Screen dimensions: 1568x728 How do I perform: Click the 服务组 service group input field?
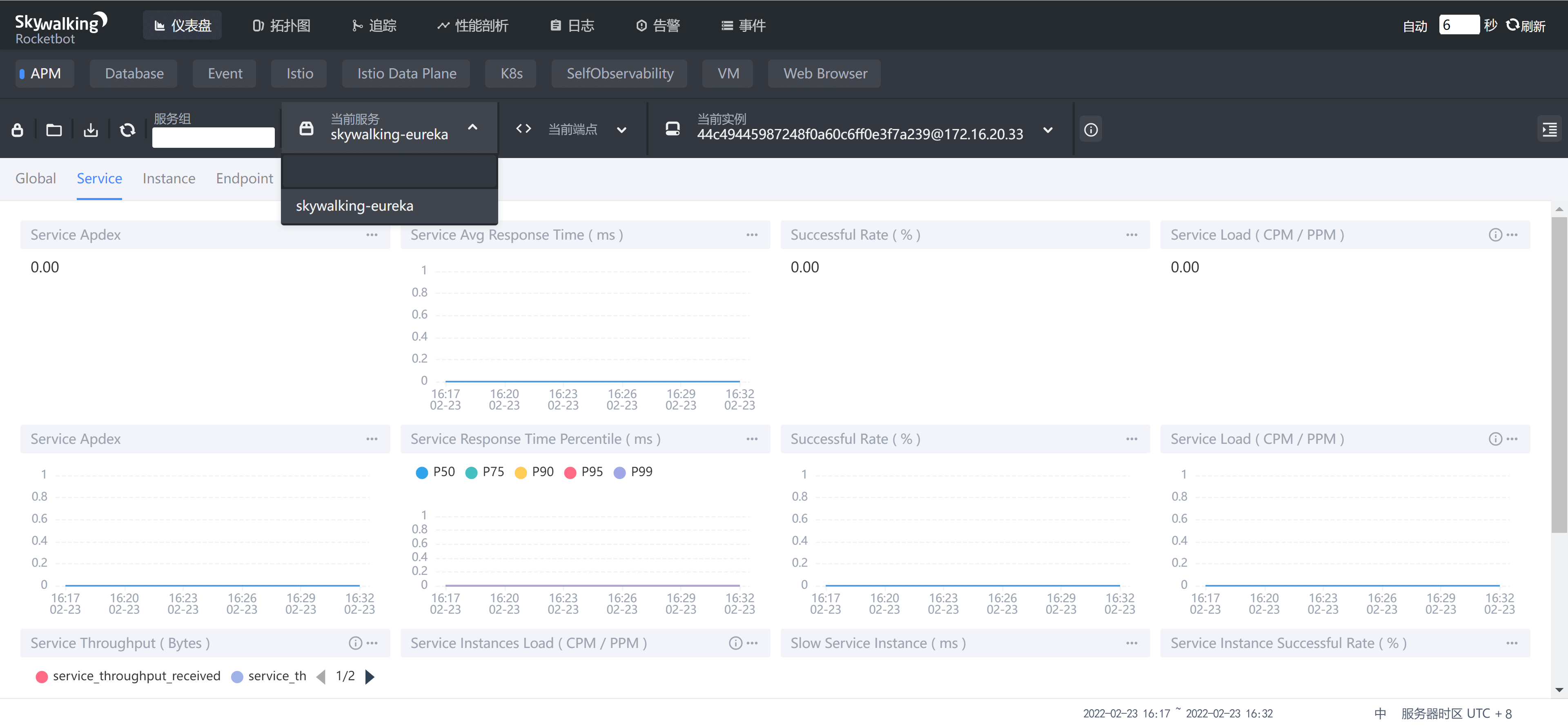tap(213, 137)
